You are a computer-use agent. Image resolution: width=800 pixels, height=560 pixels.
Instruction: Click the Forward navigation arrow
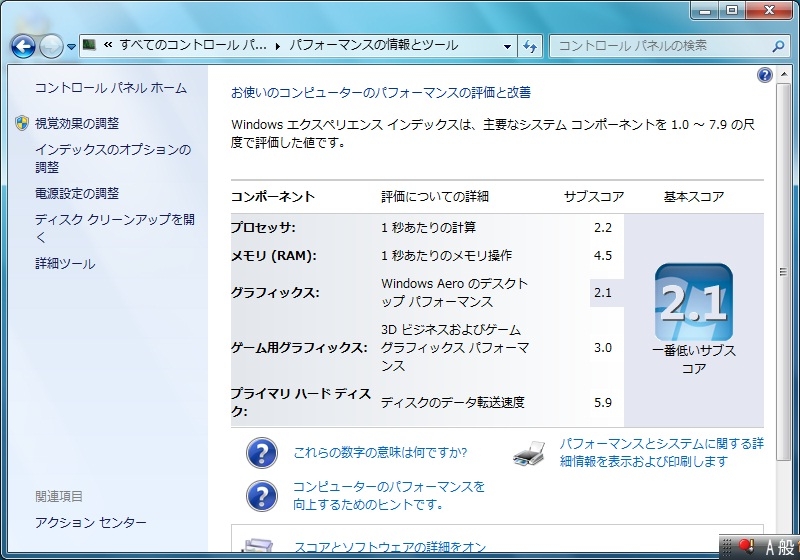[x=51, y=47]
